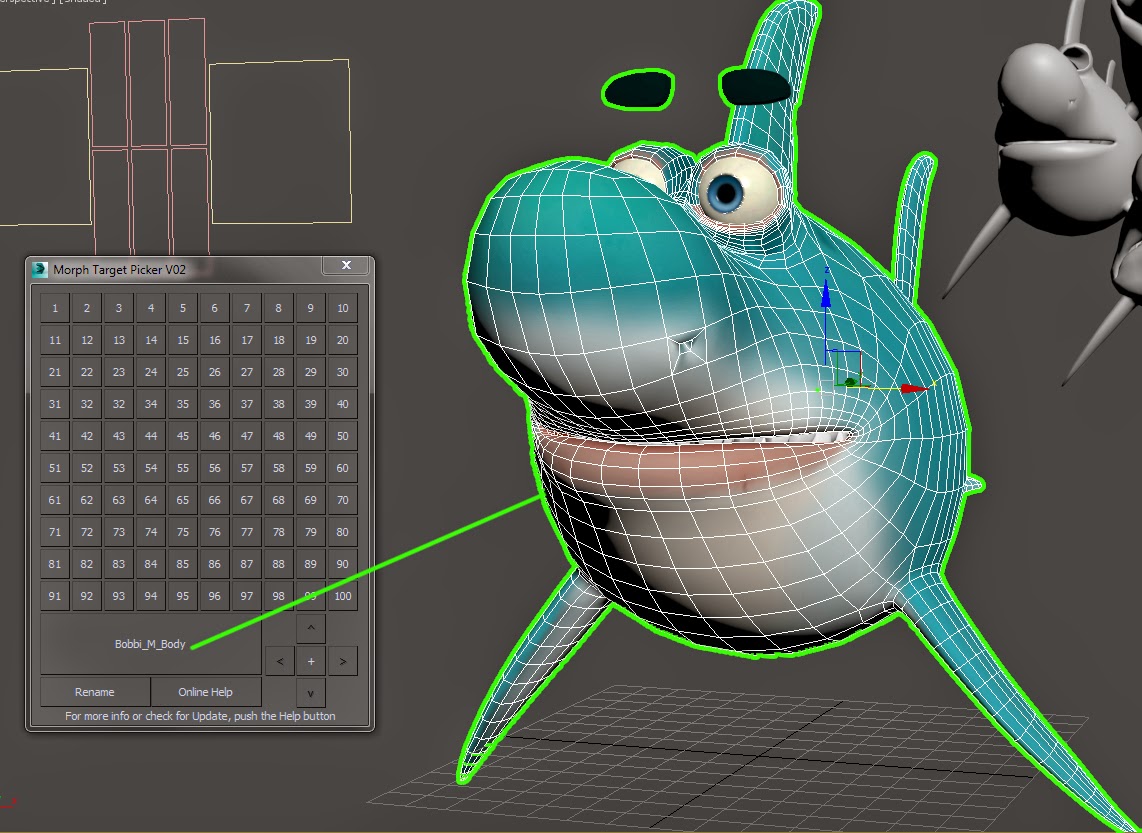The width and height of the screenshot is (1142, 833).
Task: Click the Rename button
Action: (x=95, y=692)
